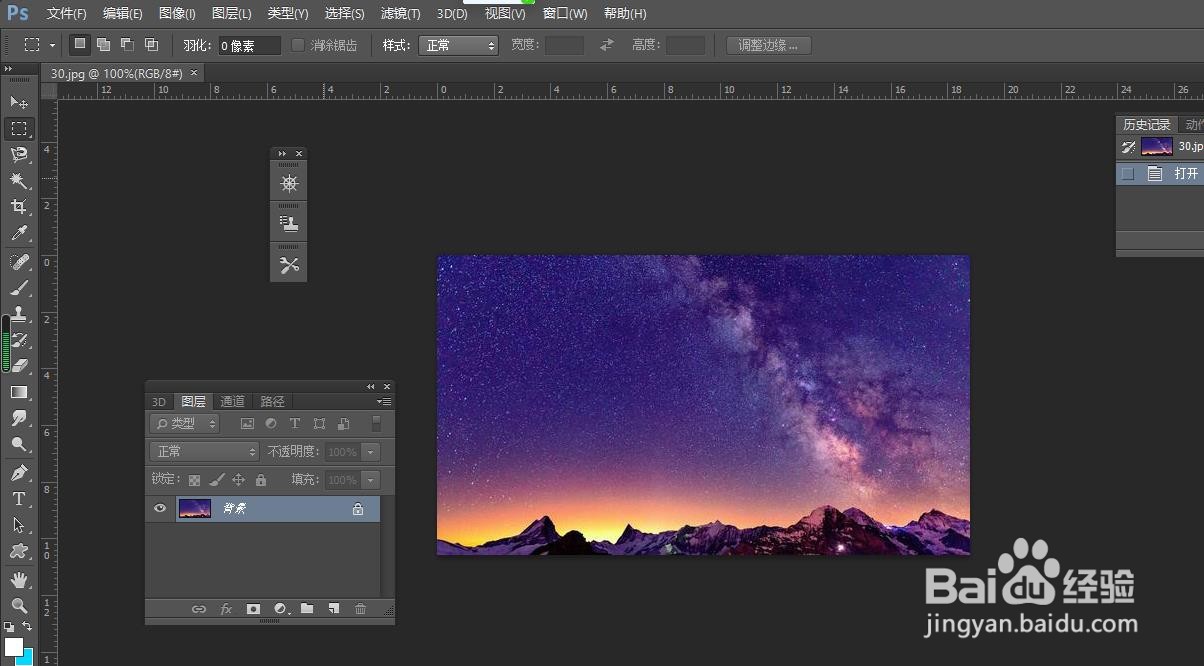Open the Layers panel flyout menu

pyautogui.click(x=384, y=401)
